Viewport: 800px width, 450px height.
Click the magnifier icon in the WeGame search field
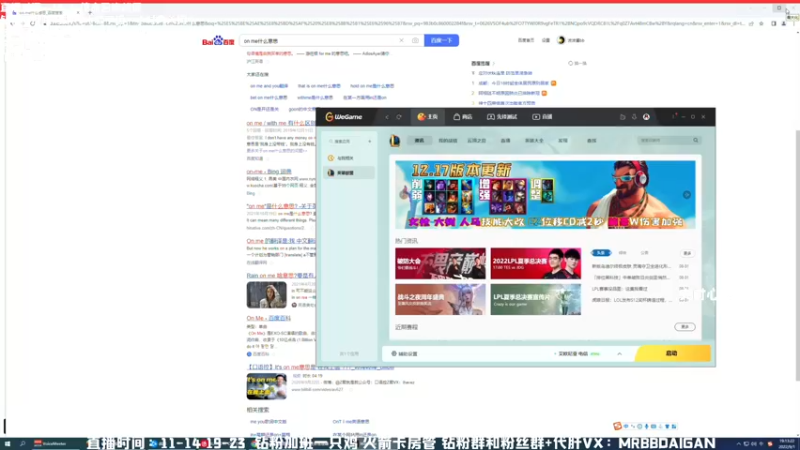coord(695,140)
